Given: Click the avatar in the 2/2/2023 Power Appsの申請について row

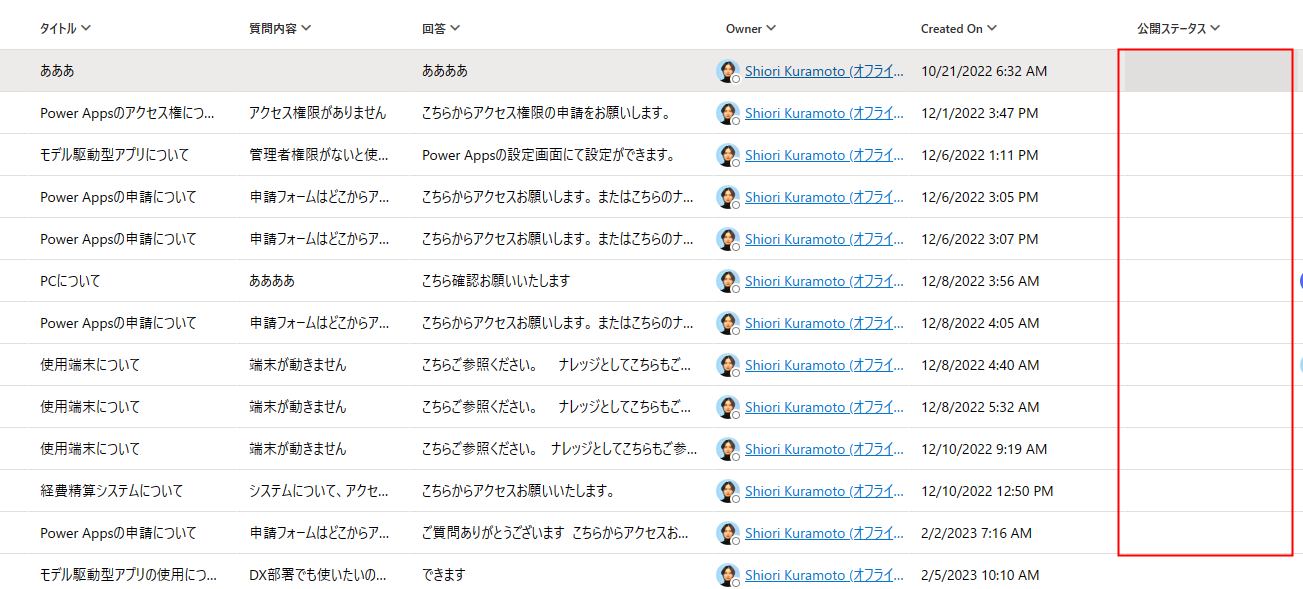Looking at the screenshot, I should tap(727, 533).
